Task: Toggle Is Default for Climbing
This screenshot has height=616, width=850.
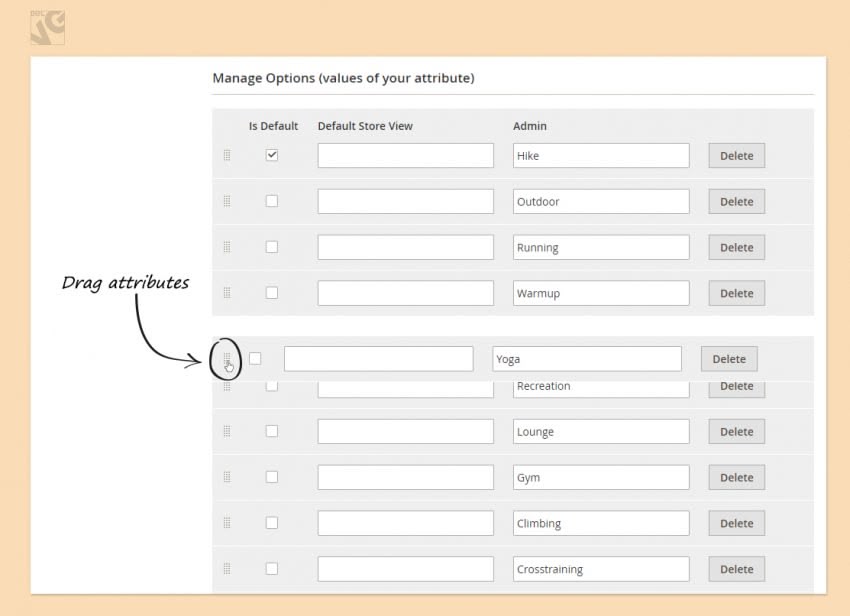Action: pyautogui.click(x=272, y=523)
